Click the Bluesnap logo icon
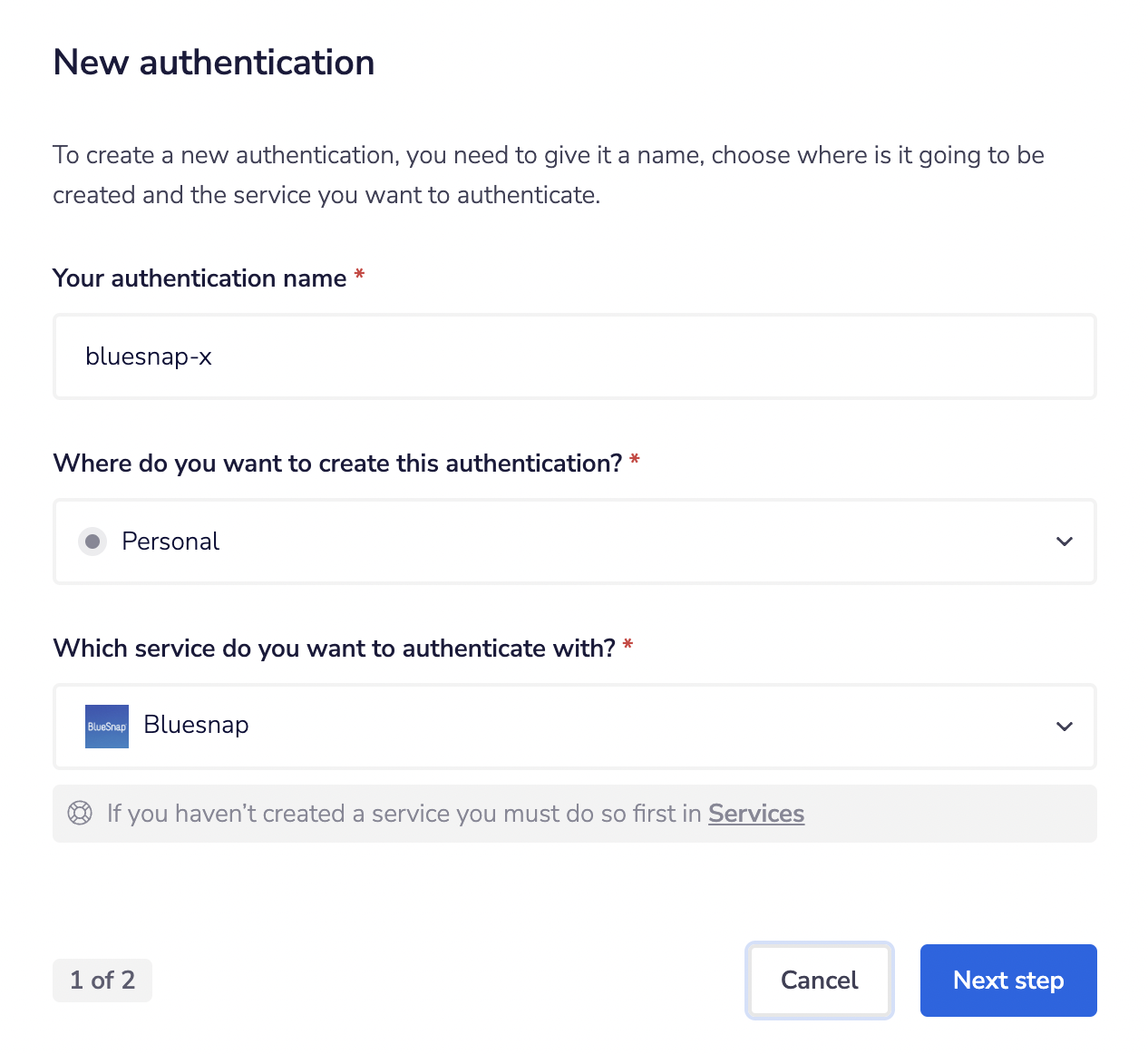Image resolution: width=1148 pixels, height=1054 pixels. [107, 727]
